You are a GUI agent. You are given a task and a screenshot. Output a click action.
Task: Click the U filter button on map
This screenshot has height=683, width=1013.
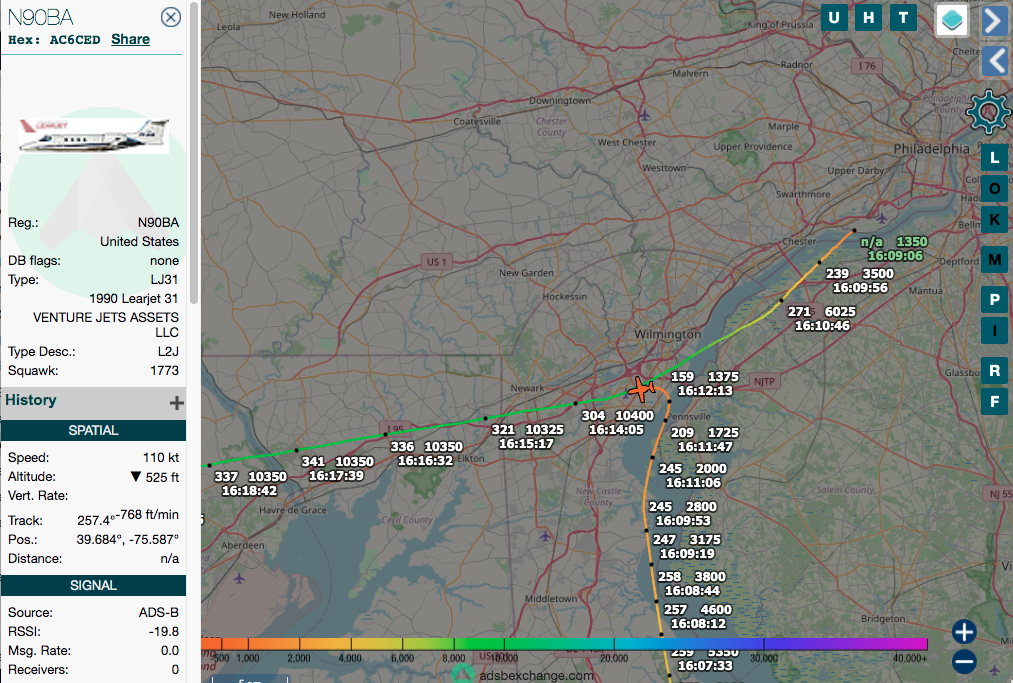pyautogui.click(x=834, y=17)
